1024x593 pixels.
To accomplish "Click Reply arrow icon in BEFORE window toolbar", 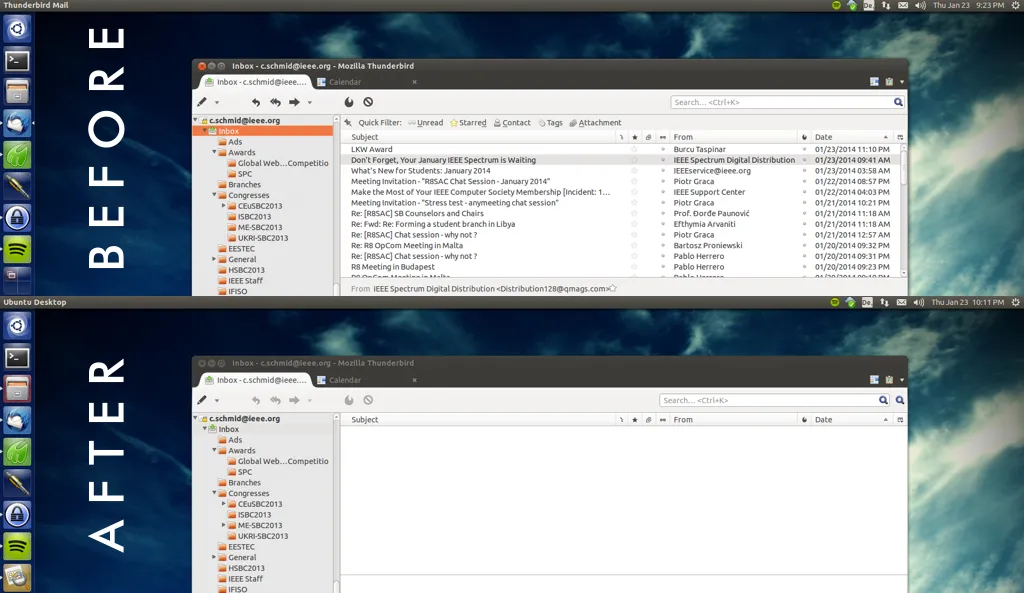I will [x=256, y=102].
